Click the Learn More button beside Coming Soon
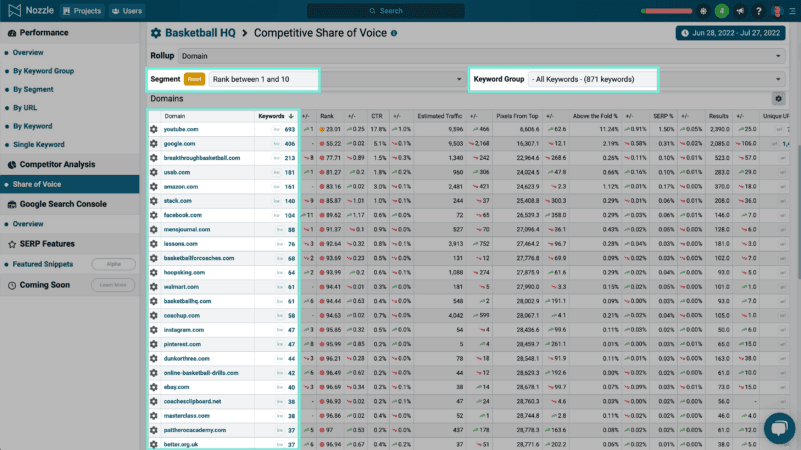The image size is (801, 450). [113, 285]
